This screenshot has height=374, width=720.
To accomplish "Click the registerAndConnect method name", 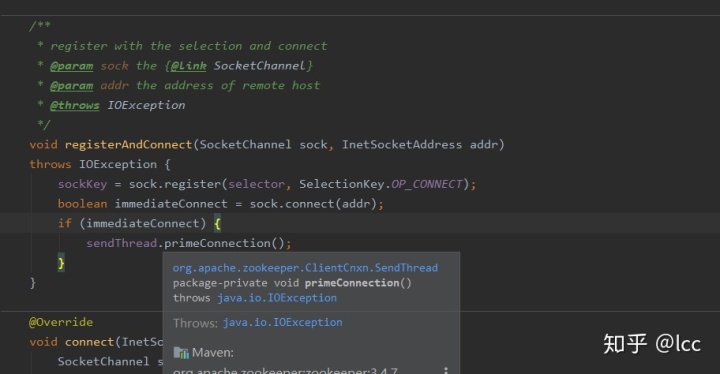I will (128, 145).
